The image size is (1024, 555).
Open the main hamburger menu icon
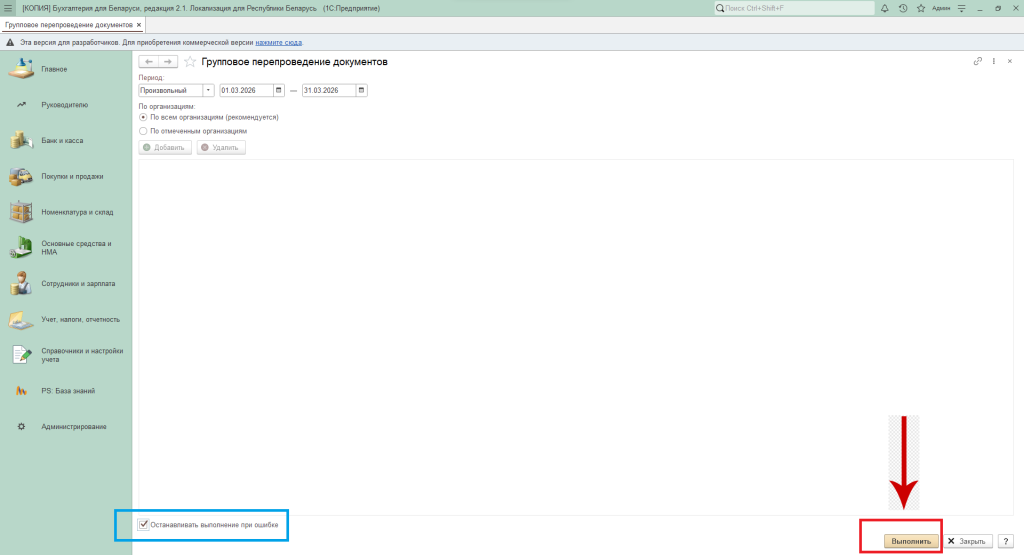coord(8,8)
